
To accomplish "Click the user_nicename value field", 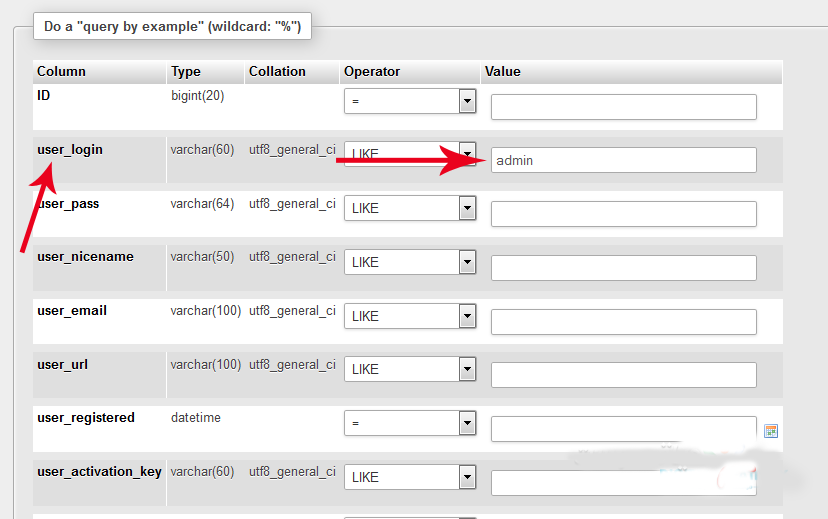I will click(x=623, y=268).
